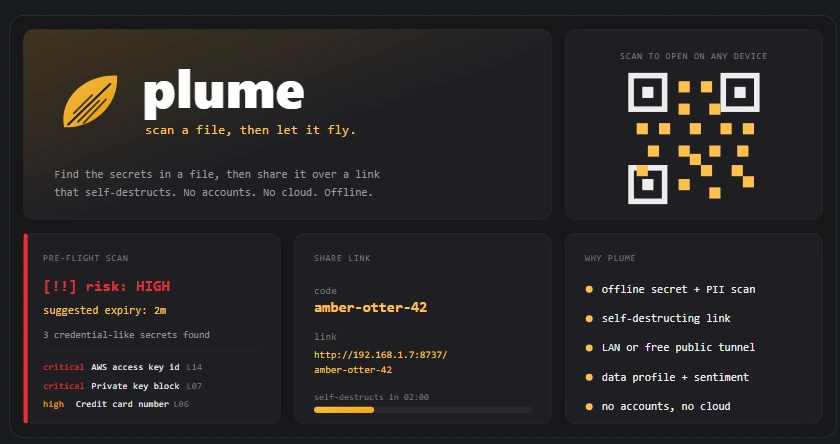Click 'suggested expiry: 2m' text
The image size is (840, 444).
point(104,311)
